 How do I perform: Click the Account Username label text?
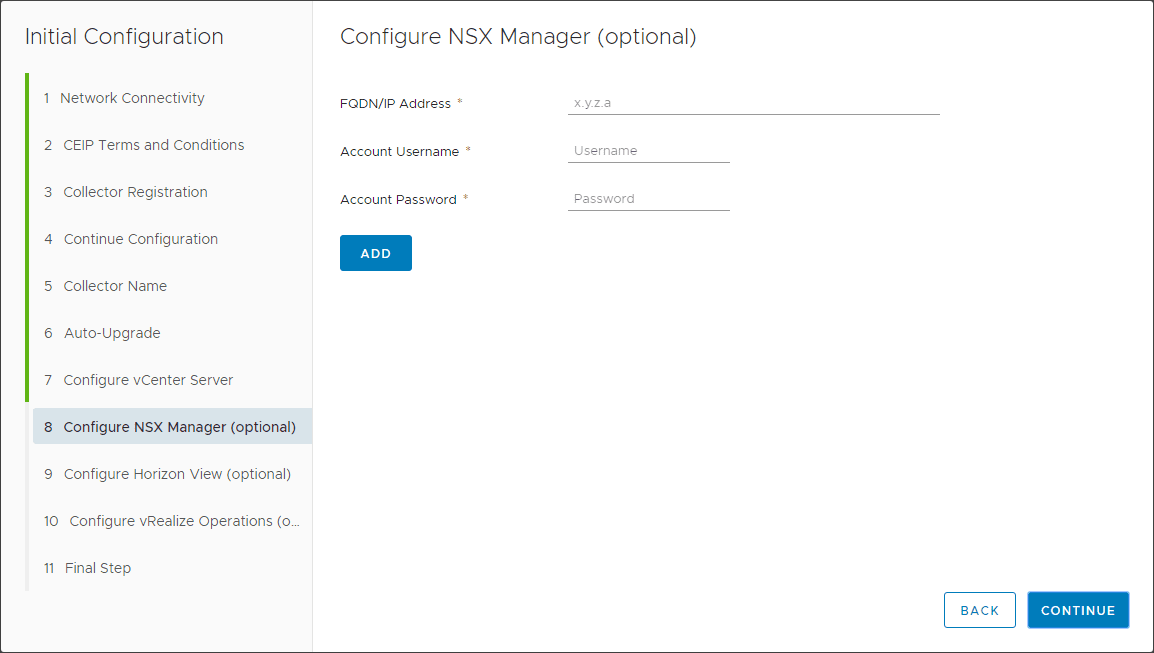pos(399,152)
